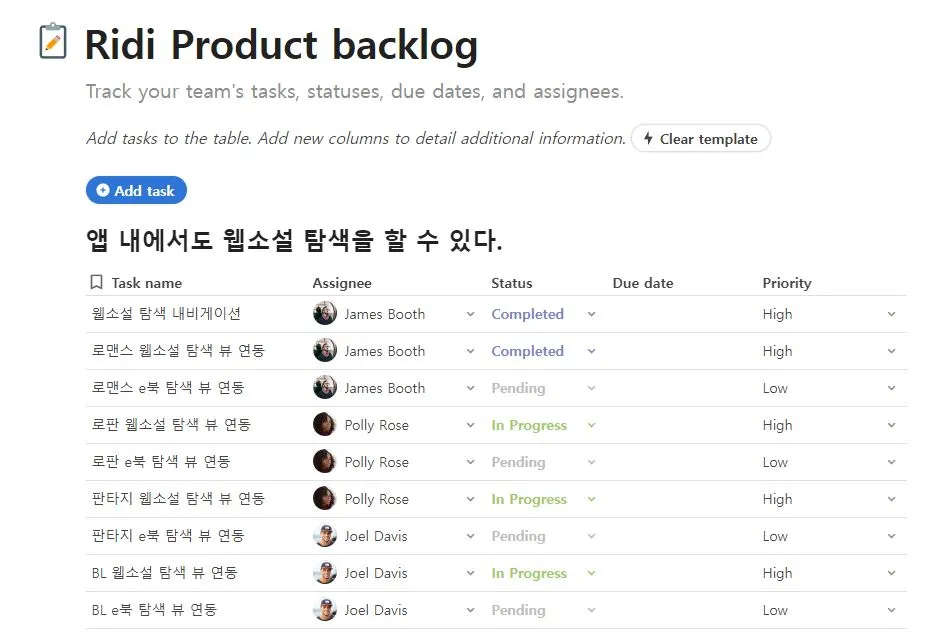
Task: Select task name 판타지 웹소설 탐색 뷰 연동
Action: [178, 498]
